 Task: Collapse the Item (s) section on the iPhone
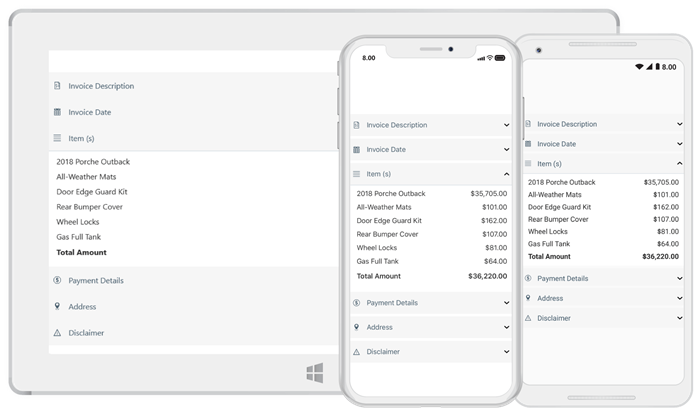[x=507, y=174]
